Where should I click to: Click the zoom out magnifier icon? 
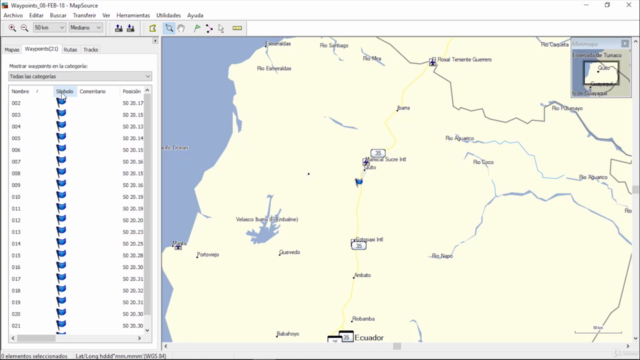click(24, 28)
